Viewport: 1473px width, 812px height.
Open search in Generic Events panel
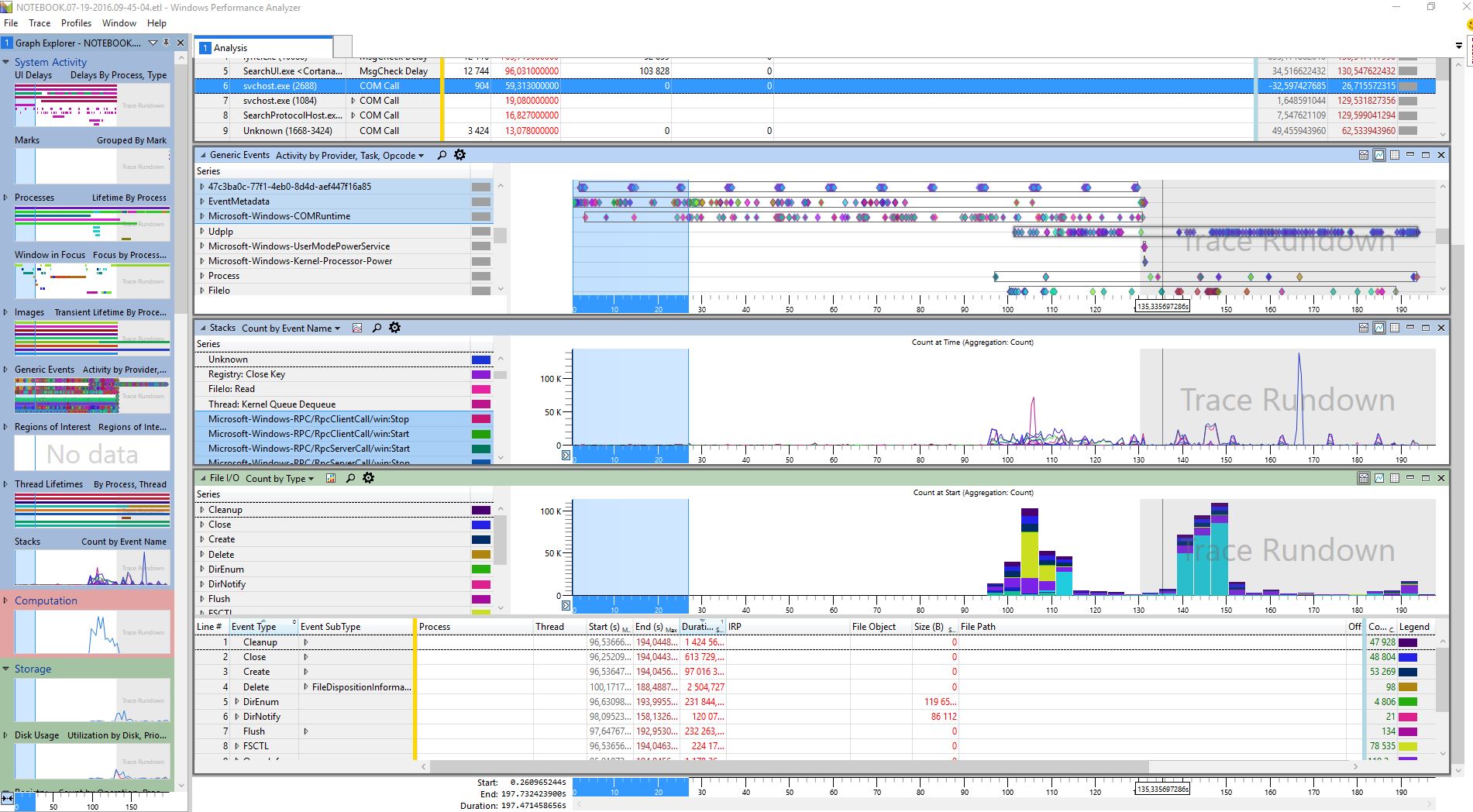pyautogui.click(x=442, y=155)
